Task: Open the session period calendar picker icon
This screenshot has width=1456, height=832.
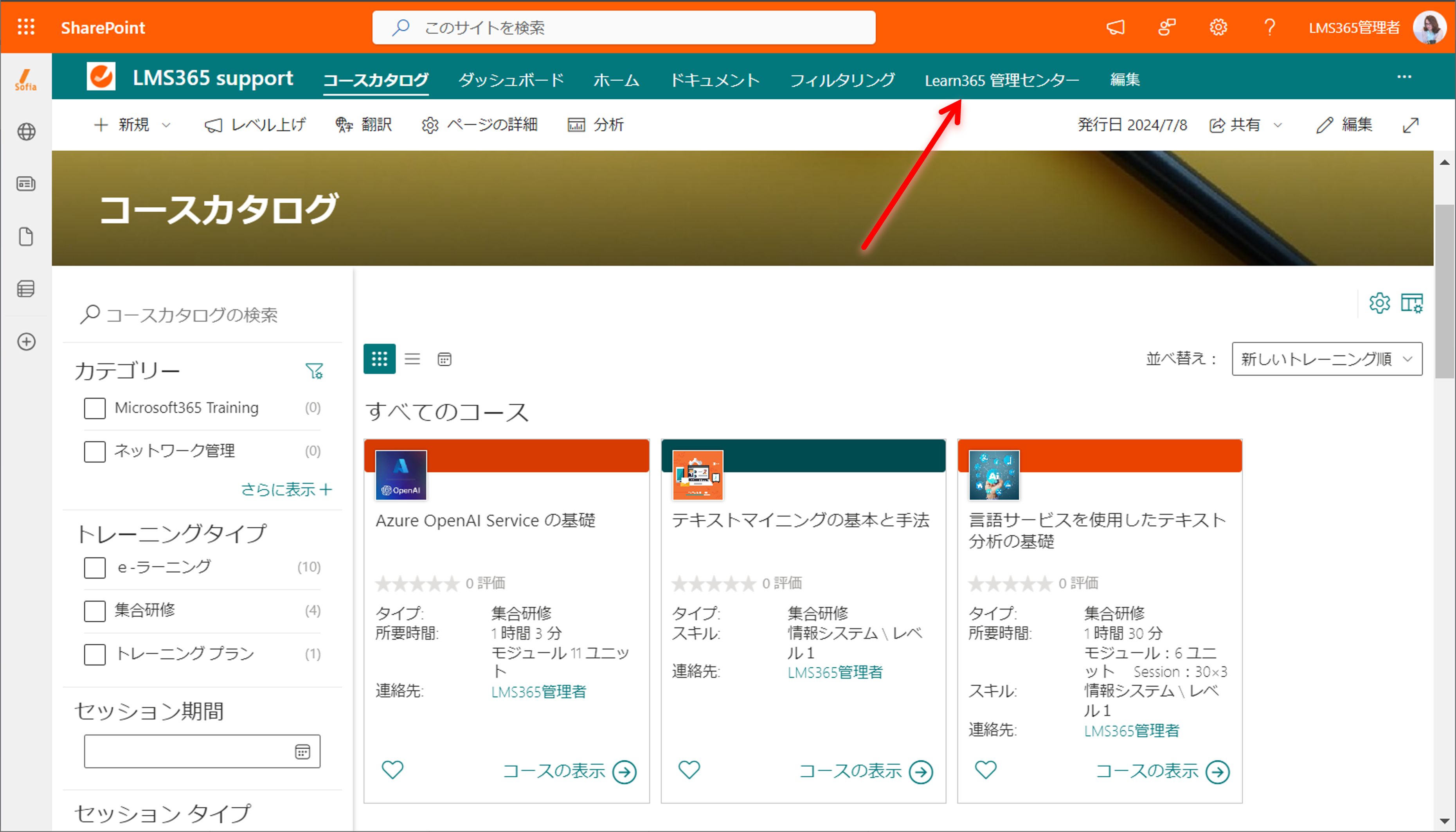Action: 302,751
